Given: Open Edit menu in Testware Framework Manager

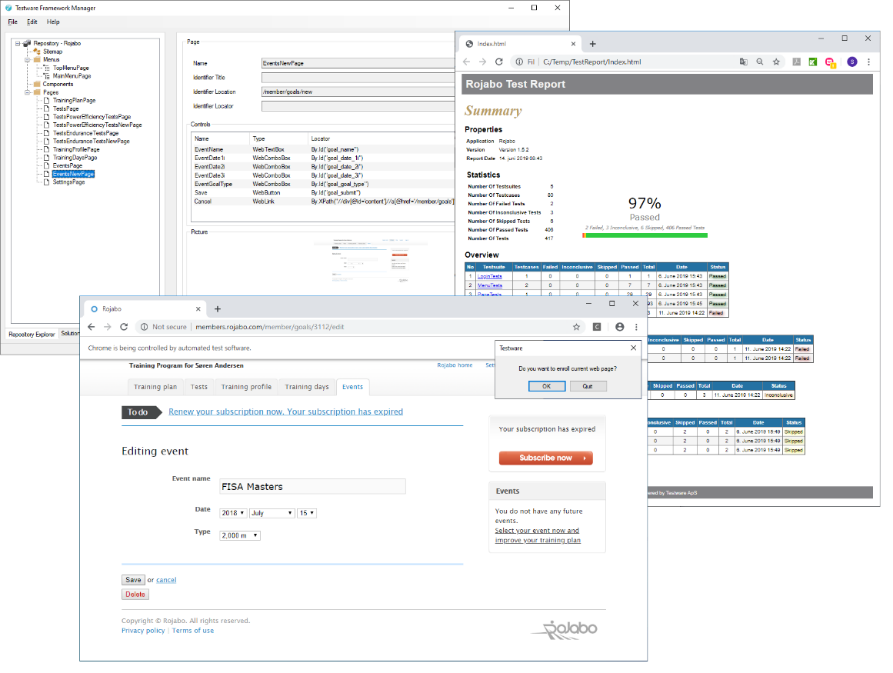Looking at the screenshot, I should 32,22.
